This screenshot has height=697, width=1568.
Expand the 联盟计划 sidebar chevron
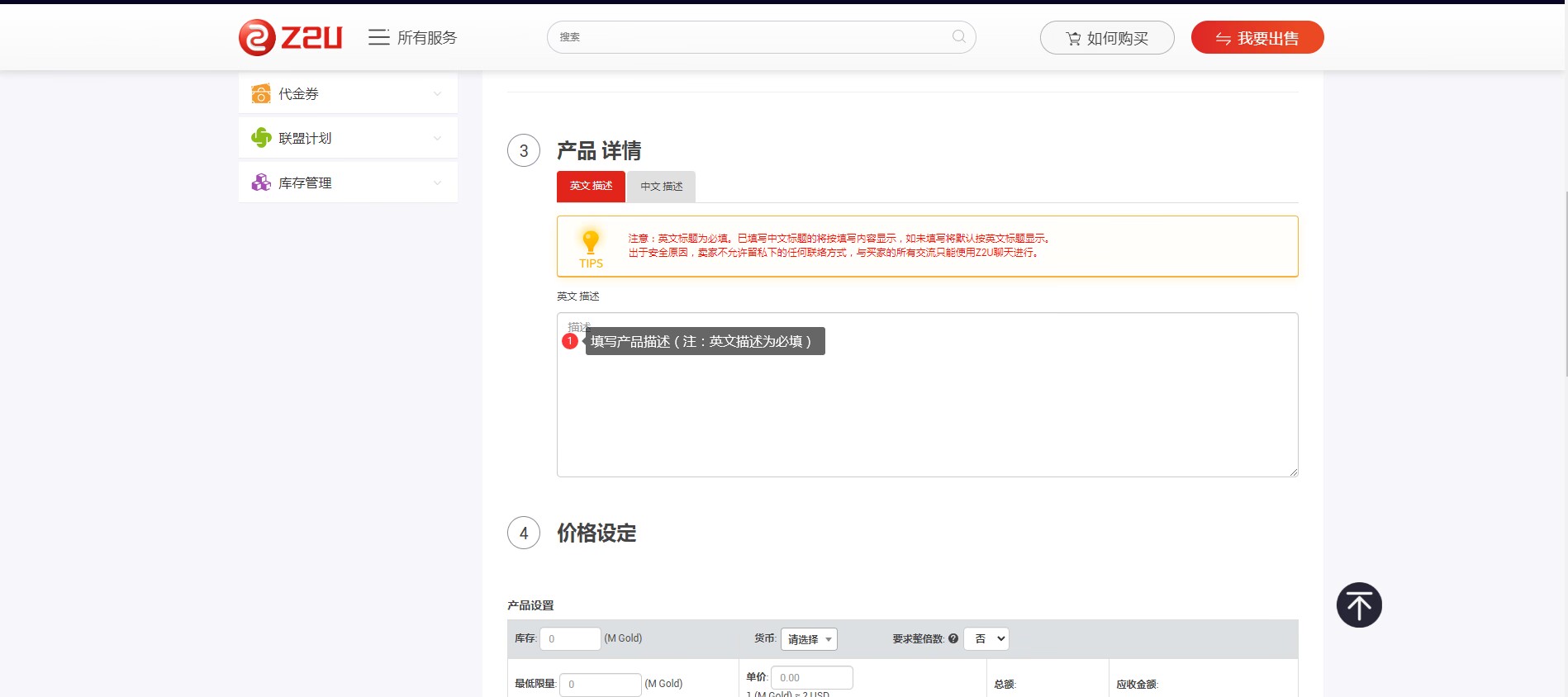(437, 138)
